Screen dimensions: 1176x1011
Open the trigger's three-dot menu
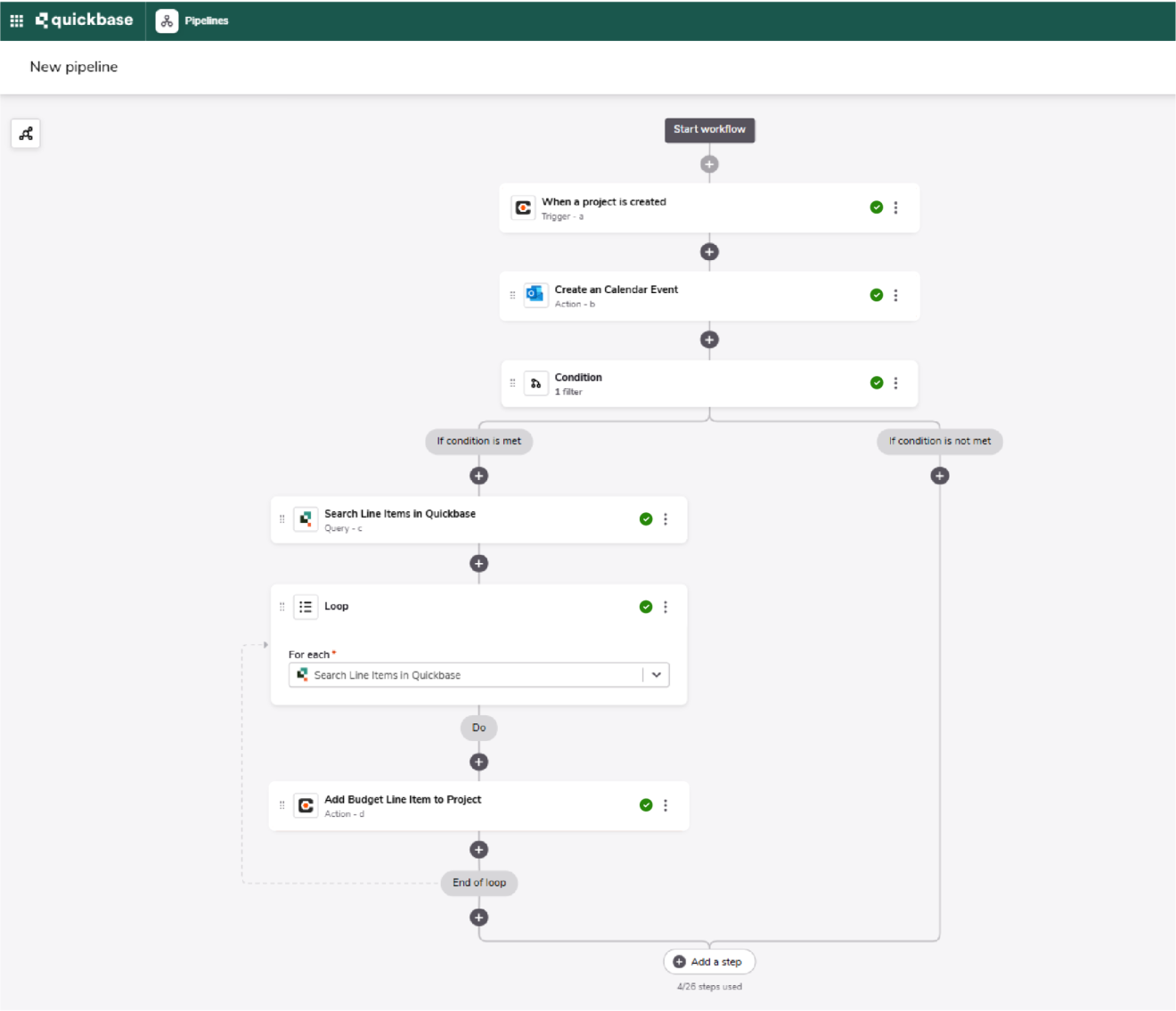(x=896, y=207)
